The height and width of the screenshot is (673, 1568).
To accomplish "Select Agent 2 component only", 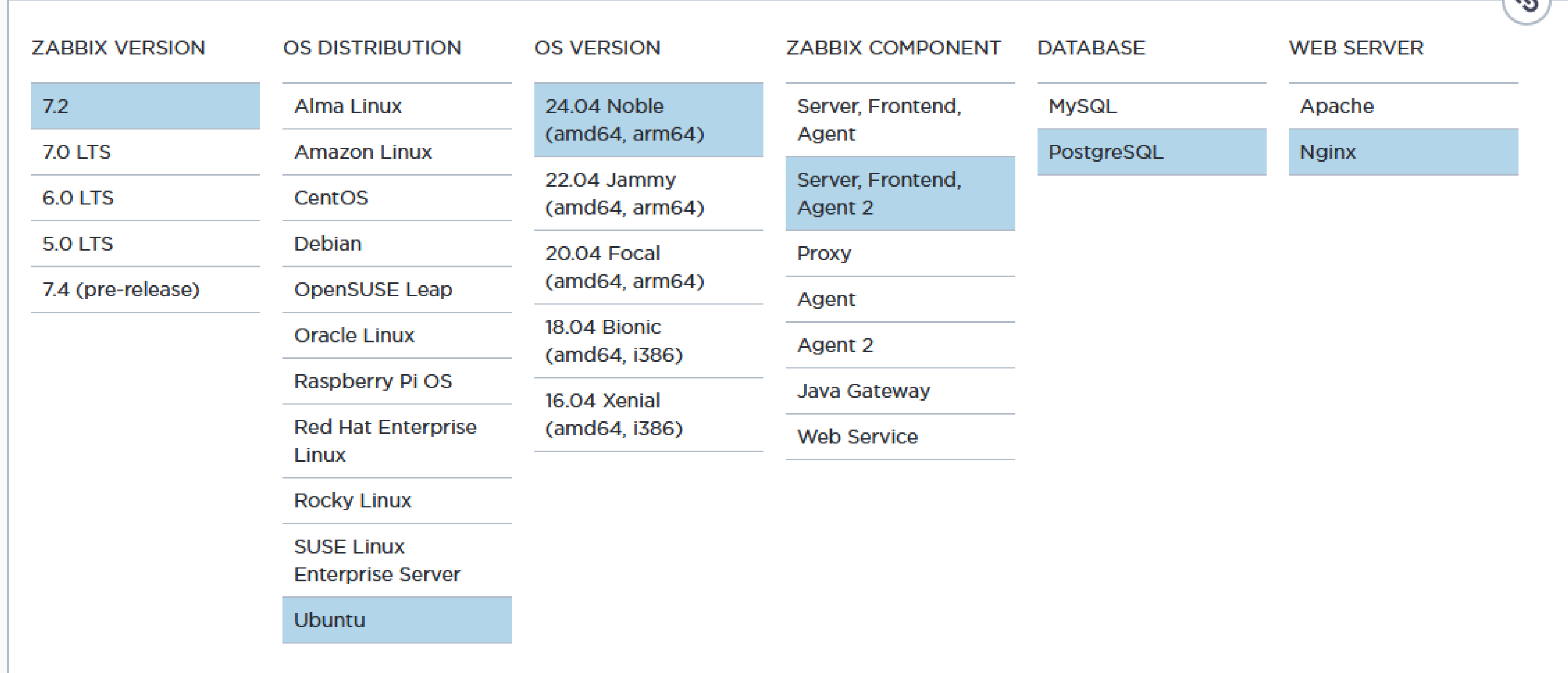I will pos(900,346).
